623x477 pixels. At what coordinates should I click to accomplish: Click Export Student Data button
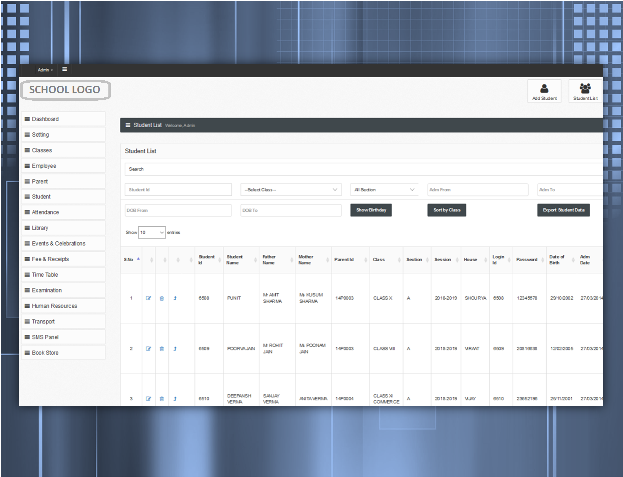point(563,210)
